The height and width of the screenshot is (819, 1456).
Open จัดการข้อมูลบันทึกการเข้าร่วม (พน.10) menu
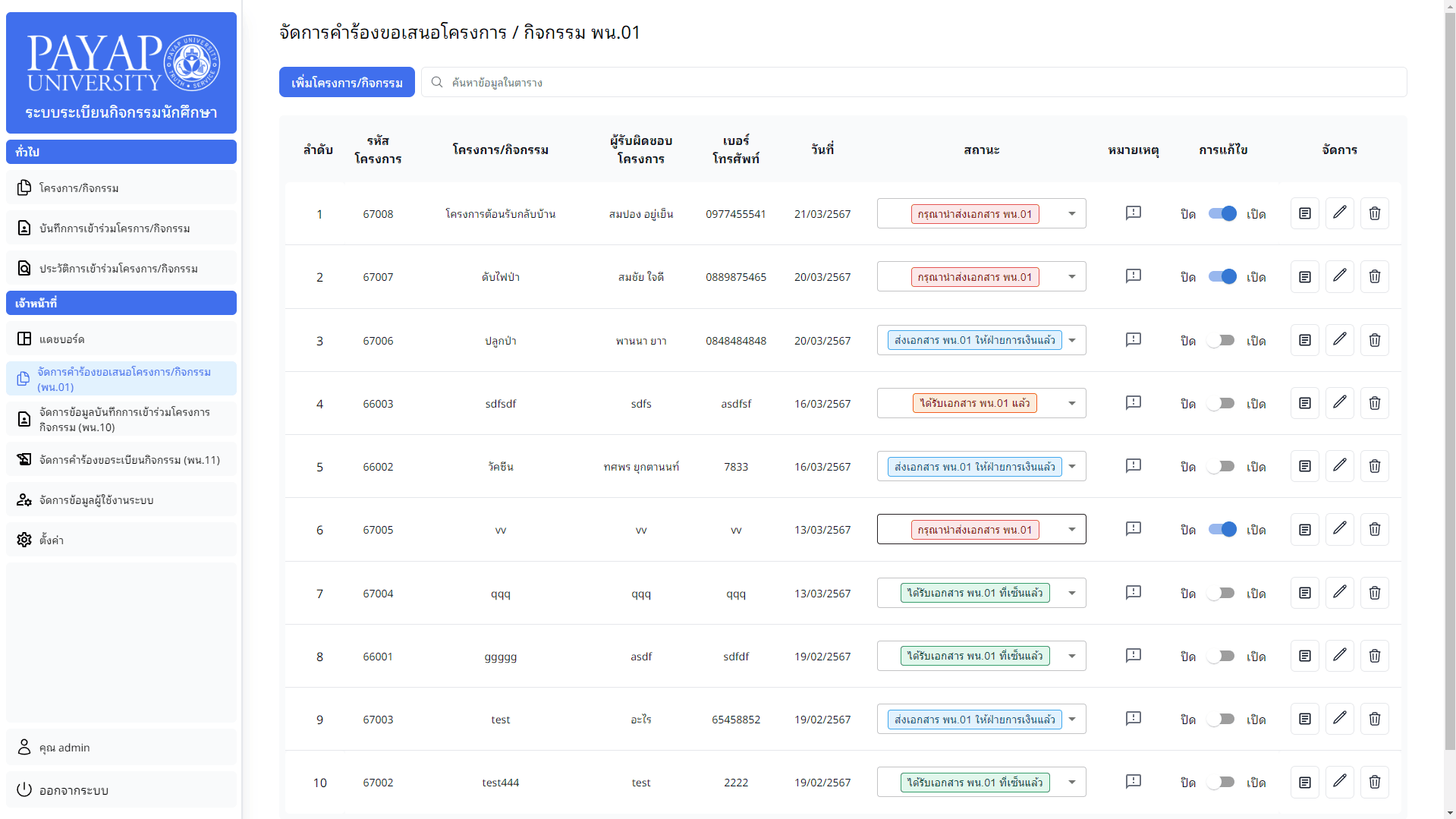coord(121,419)
